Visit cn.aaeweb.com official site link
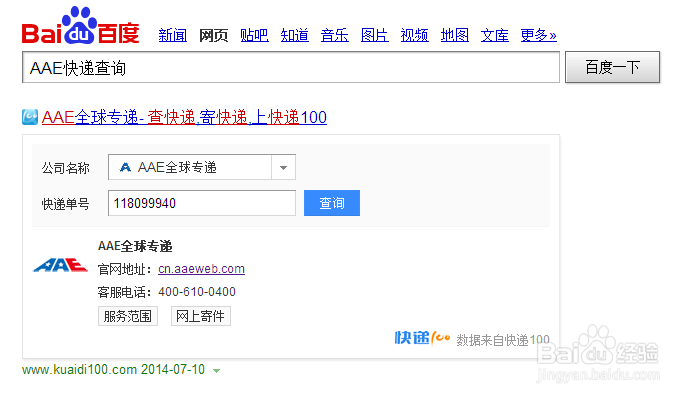The height and width of the screenshot is (400, 700). click(201, 269)
